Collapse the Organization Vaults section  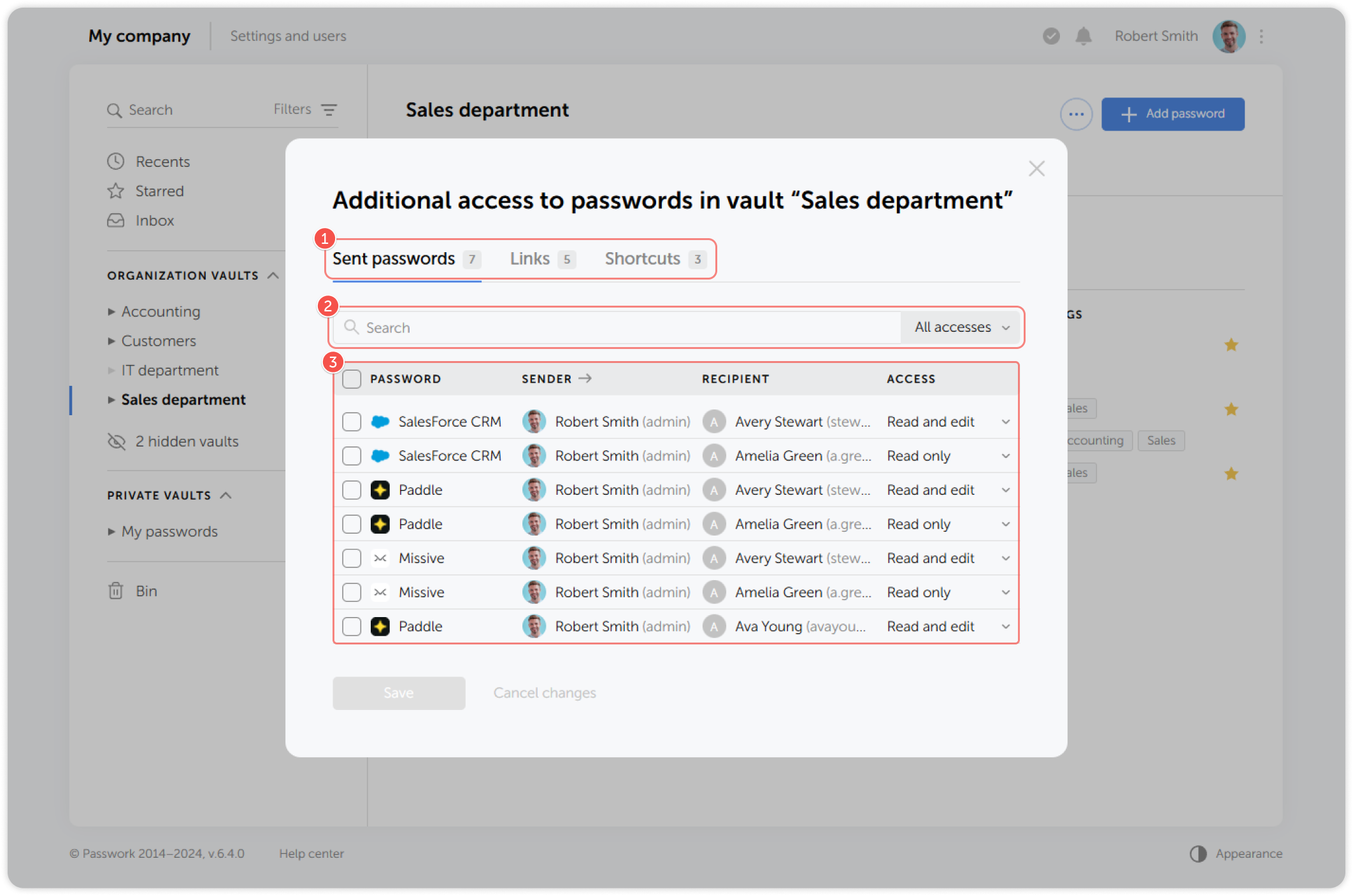click(x=274, y=275)
